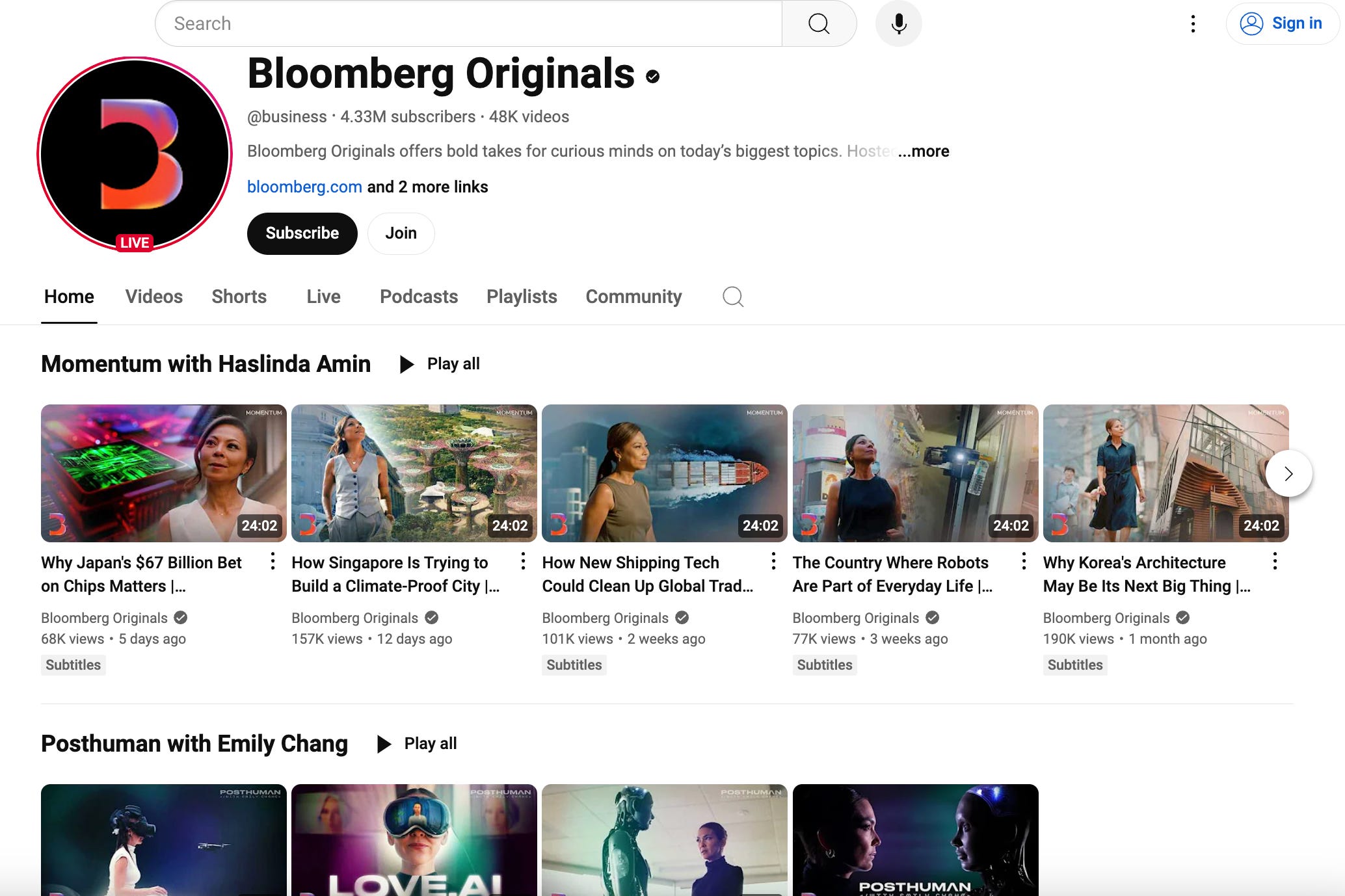This screenshot has height=896, width=1345.
Task: Click Subtitles badge under Robots video
Action: (x=825, y=665)
